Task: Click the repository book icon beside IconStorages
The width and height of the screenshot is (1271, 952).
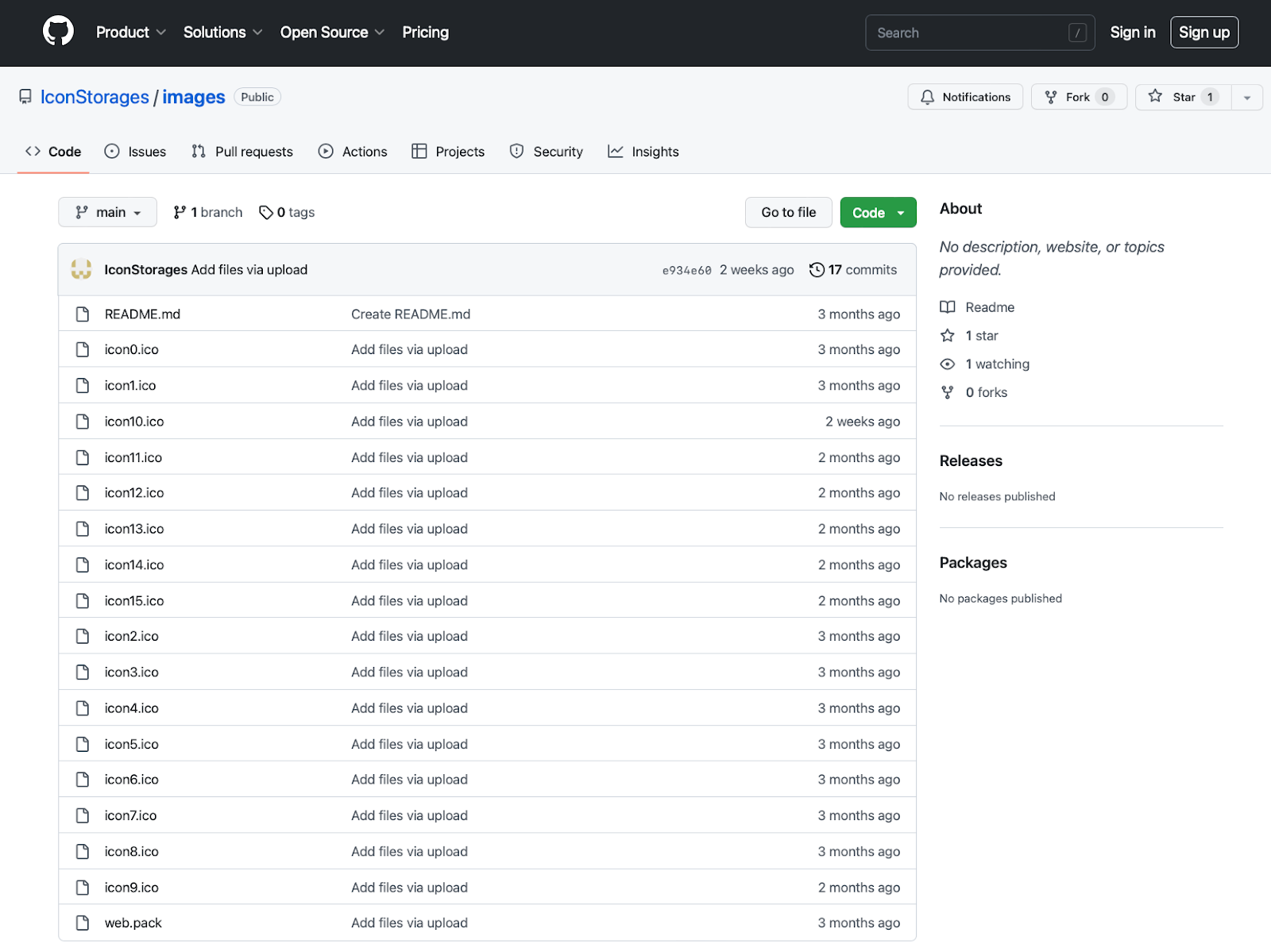Action: click(25, 97)
